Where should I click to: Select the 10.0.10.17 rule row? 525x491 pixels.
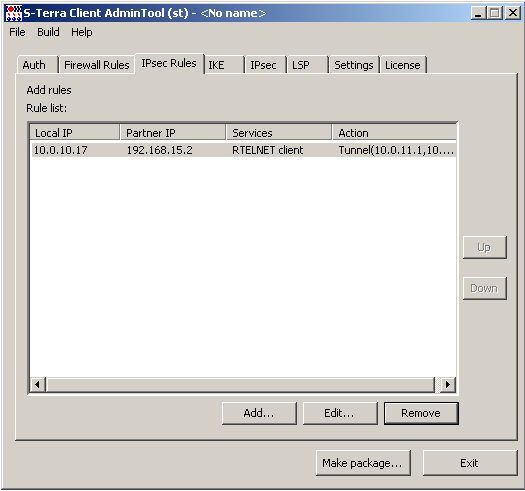243,150
